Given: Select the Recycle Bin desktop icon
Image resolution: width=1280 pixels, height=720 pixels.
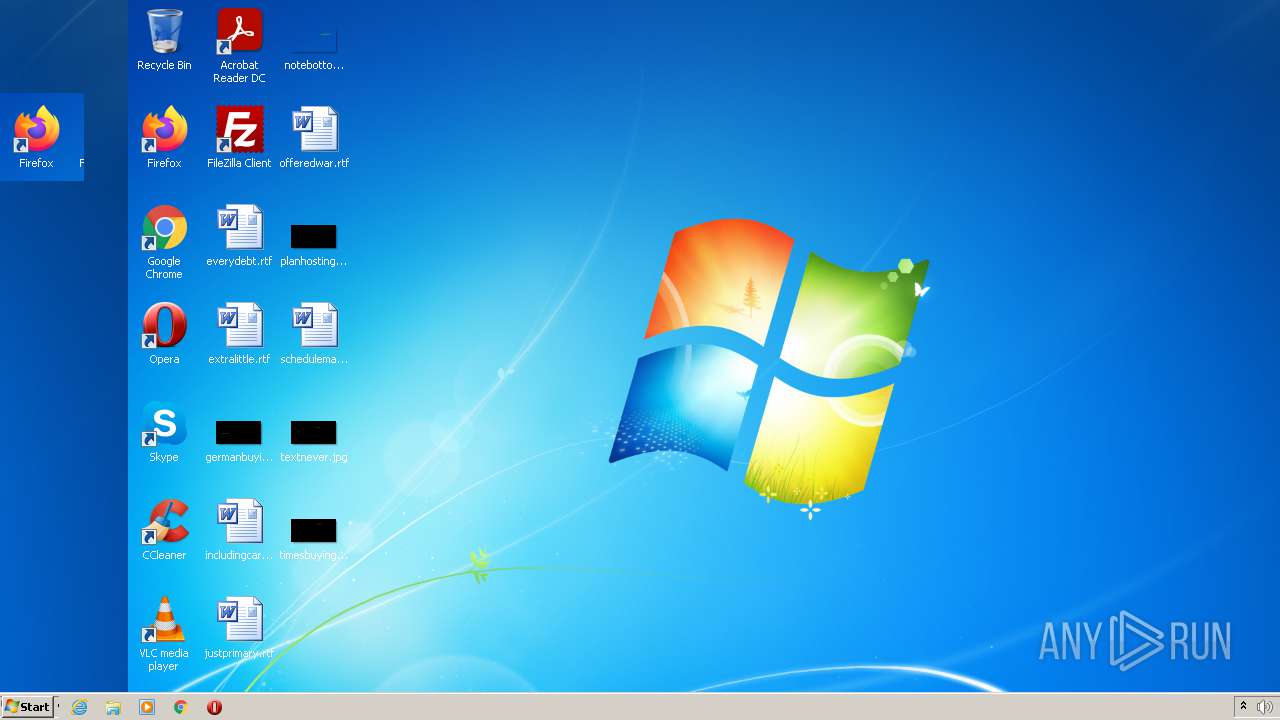Looking at the screenshot, I should tap(164, 40).
